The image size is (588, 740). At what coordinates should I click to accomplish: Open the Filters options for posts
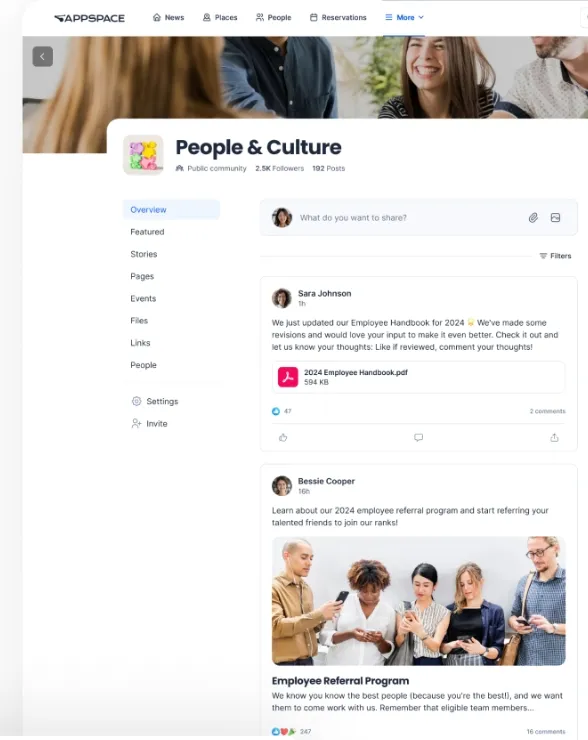tap(555, 256)
